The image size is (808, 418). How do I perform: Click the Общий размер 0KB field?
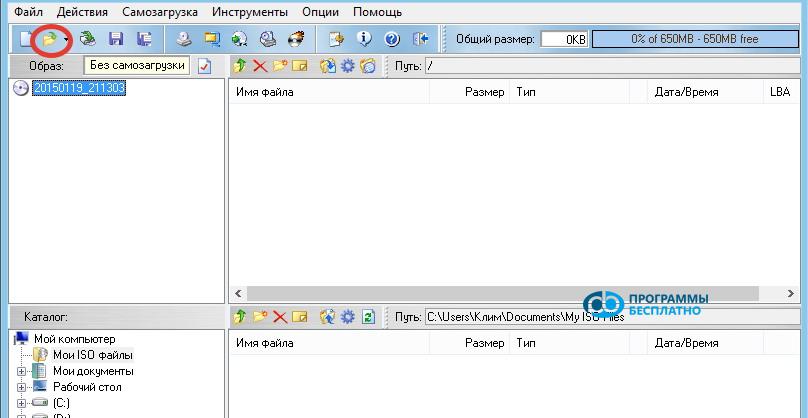click(x=564, y=39)
